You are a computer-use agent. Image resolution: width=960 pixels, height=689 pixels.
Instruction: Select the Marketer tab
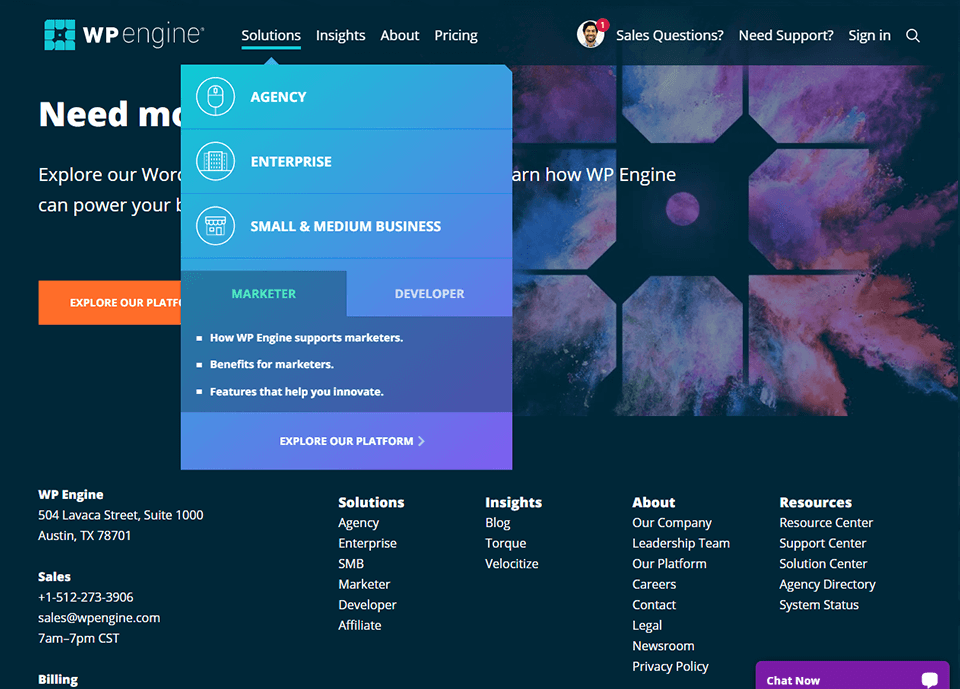click(x=264, y=293)
